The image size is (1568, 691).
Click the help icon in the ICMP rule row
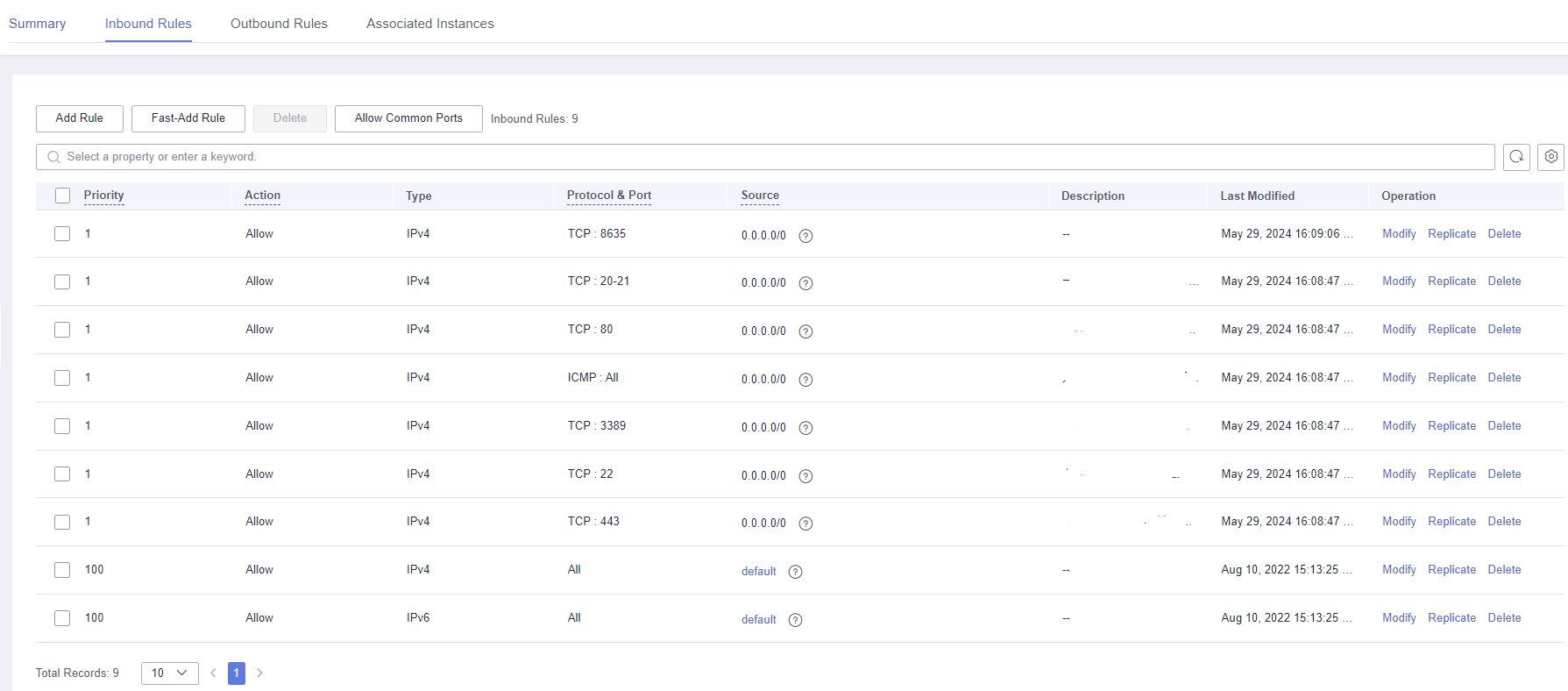[805, 380]
